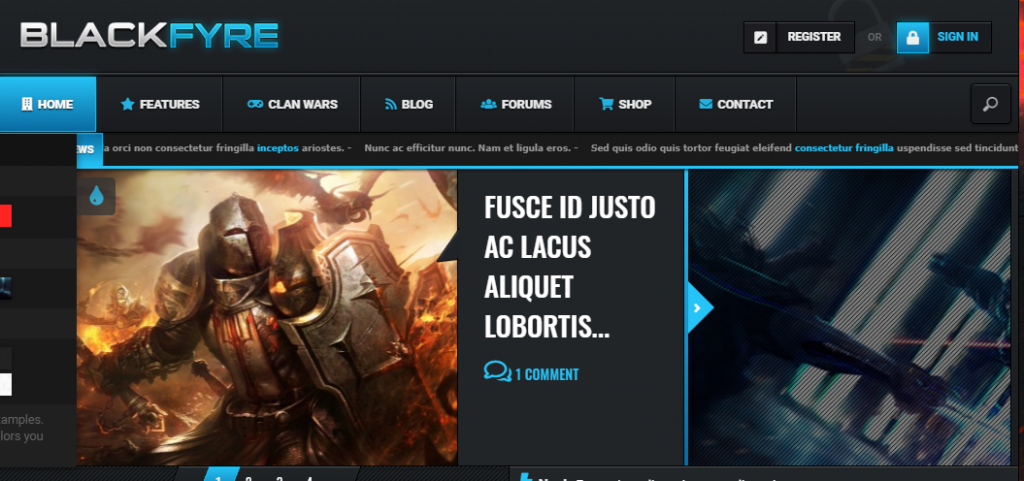Click the BlackFyre logo
Viewport: 1024px width, 481px height.
point(150,36)
